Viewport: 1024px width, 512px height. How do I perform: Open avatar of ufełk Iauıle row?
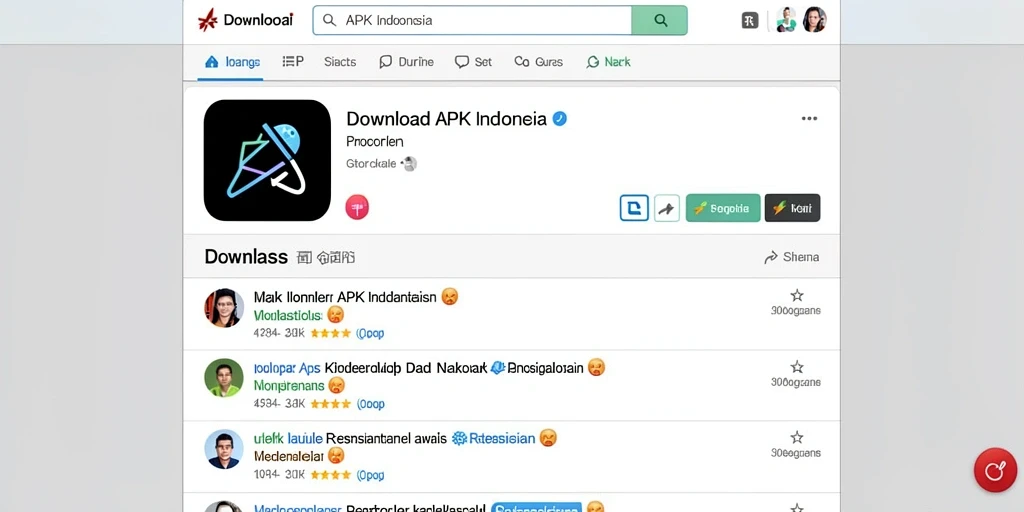(x=224, y=449)
